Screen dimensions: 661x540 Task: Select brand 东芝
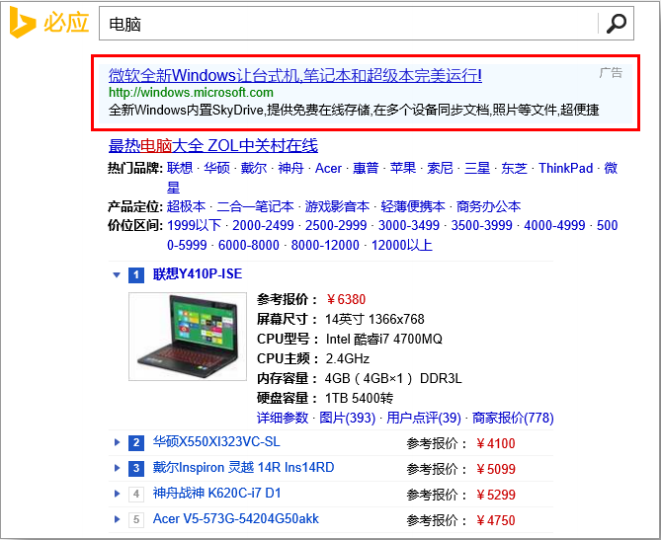[x=514, y=168]
